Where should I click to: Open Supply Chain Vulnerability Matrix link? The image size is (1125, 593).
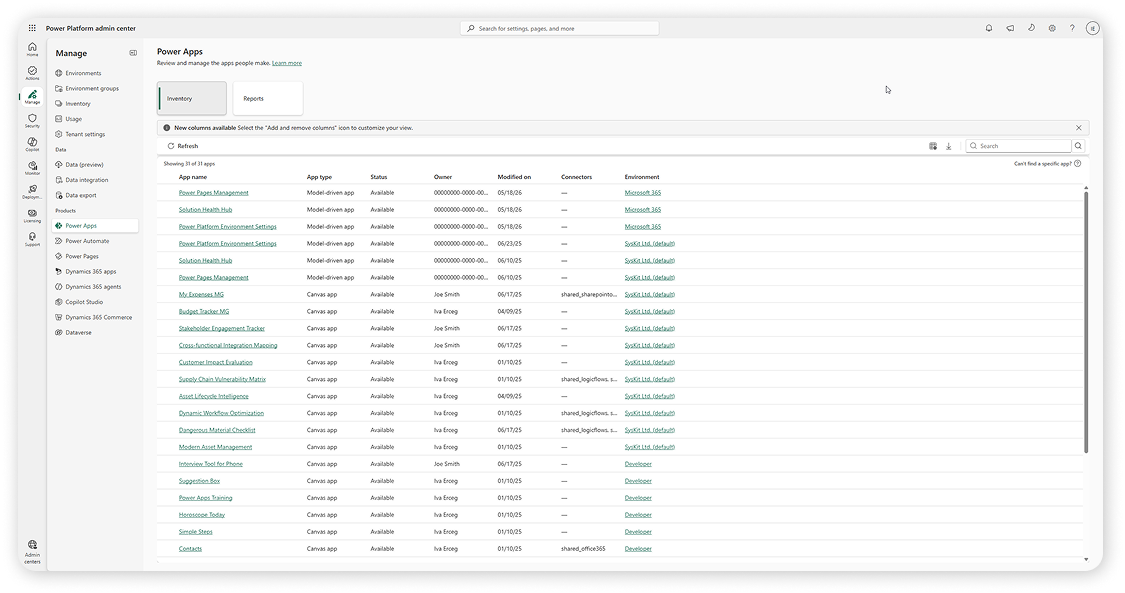(222, 379)
